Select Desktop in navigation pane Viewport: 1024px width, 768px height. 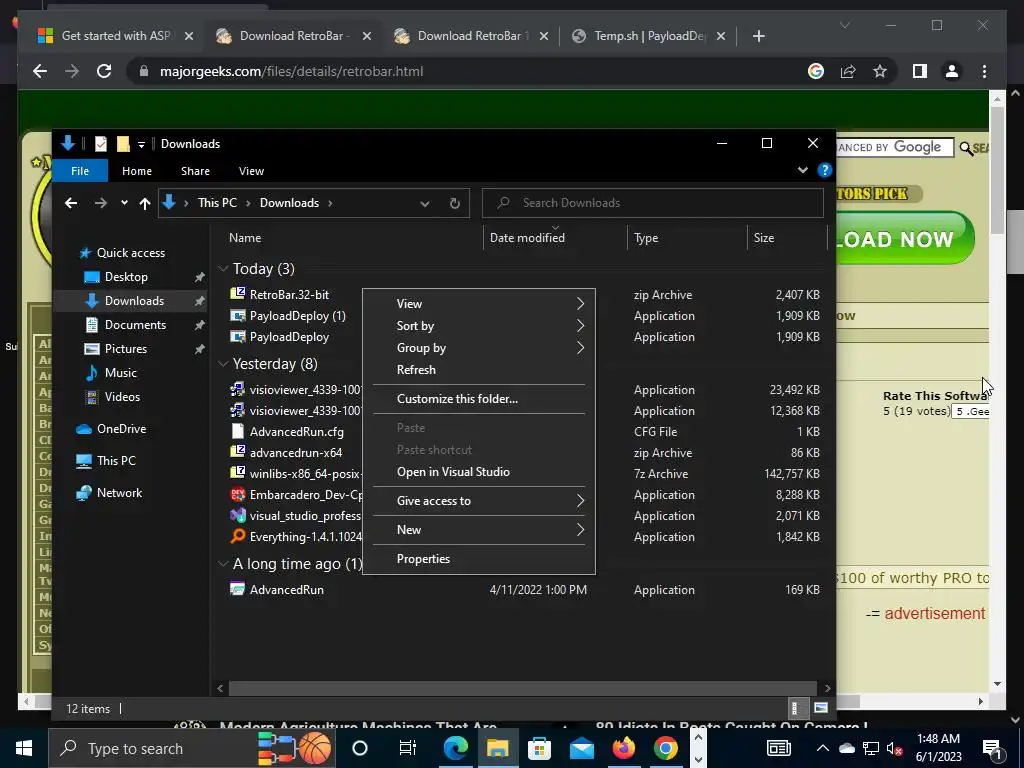pyautogui.click(x=126, y=277)
